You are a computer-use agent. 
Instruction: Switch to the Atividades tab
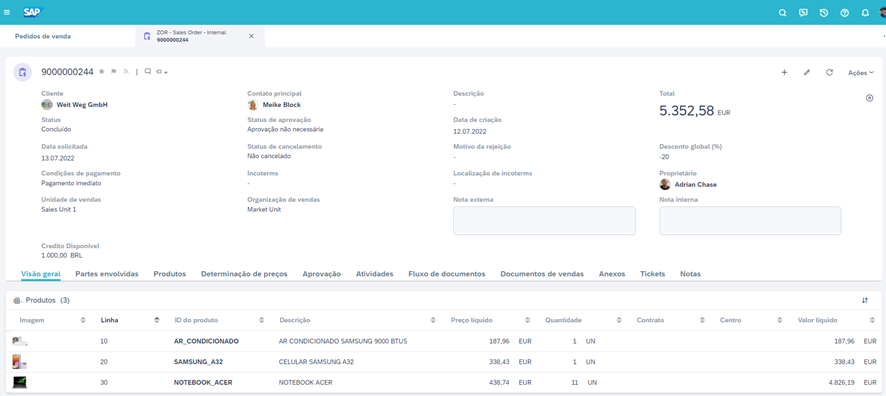point(375,273)
